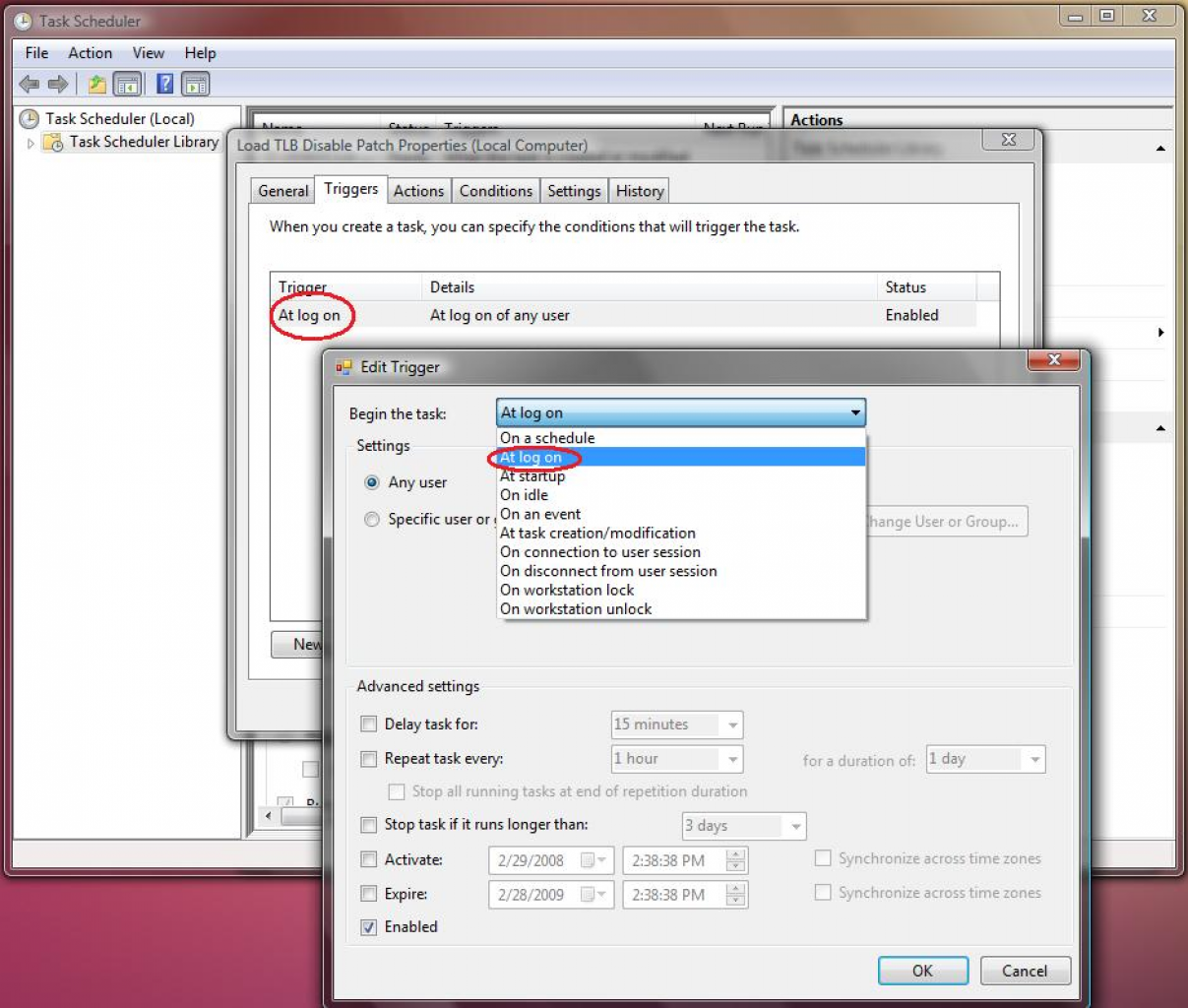Open the Action menu
Image resolution: width=1188 pixels, height=1008 pixels.
pos(90,53)
